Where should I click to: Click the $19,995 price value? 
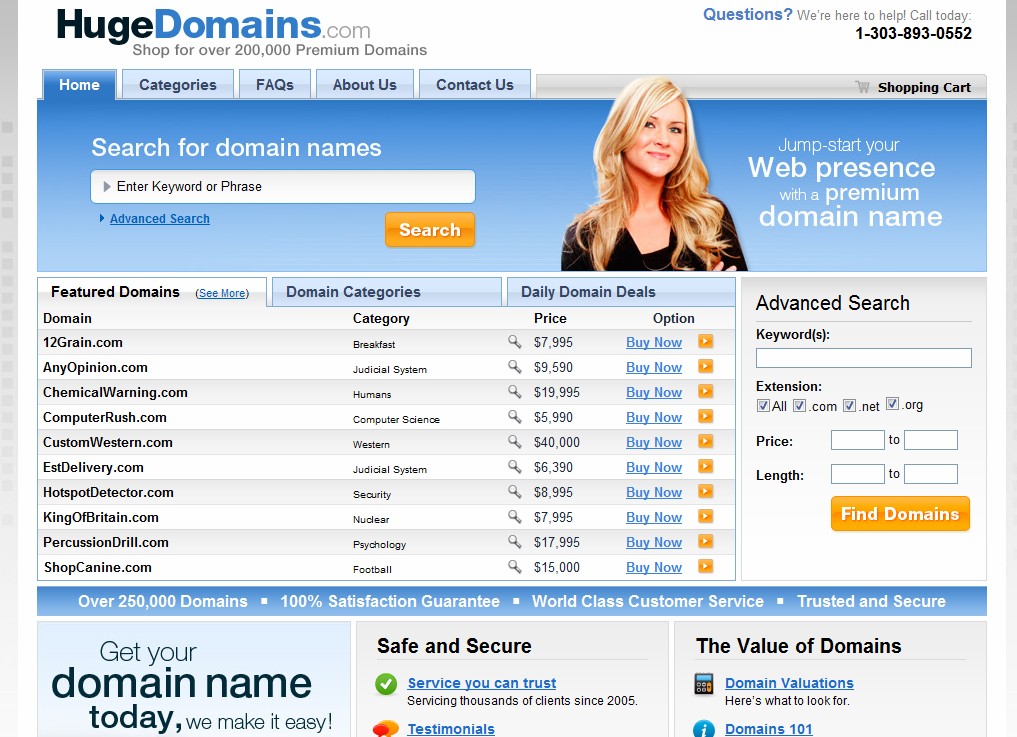(556, 393)
